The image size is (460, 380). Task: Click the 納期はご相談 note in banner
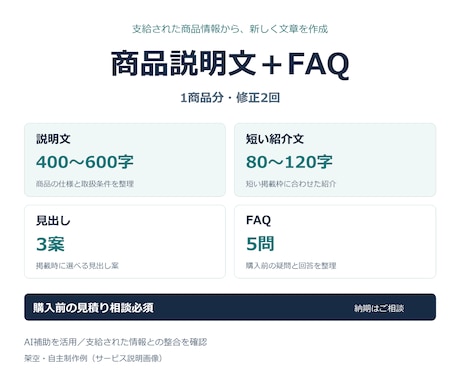(x=379, y=308)
